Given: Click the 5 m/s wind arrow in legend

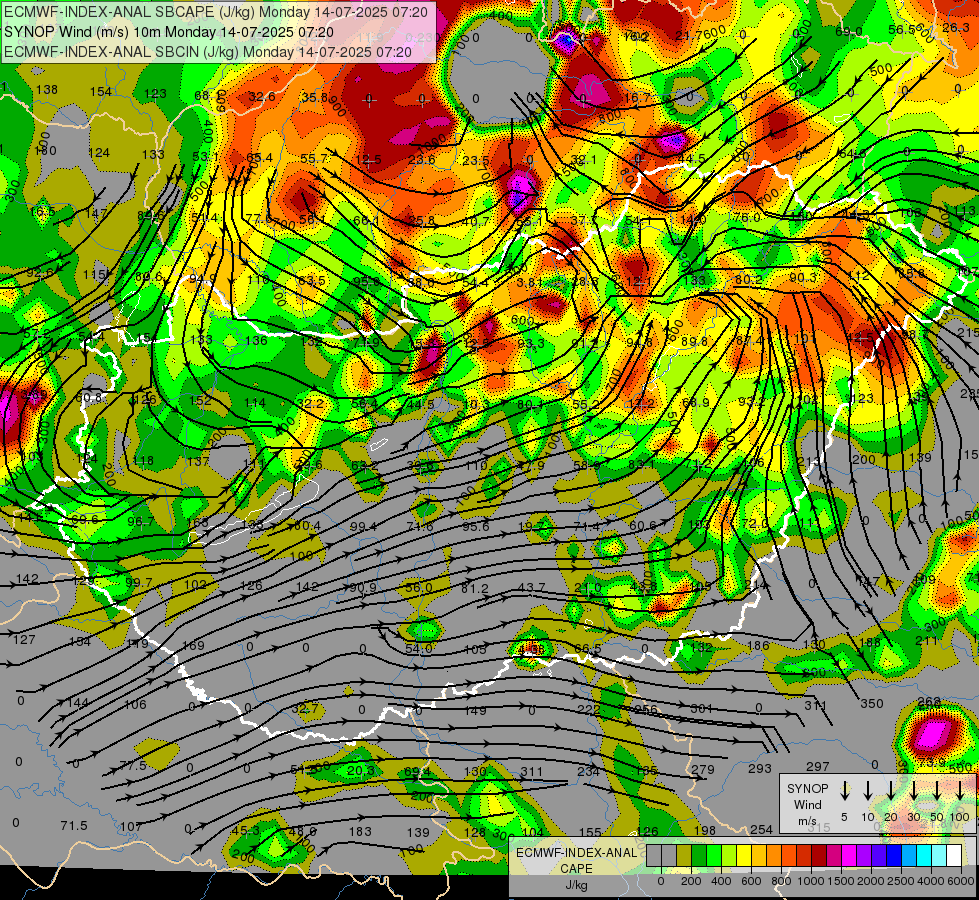Looking at the screenshot, I should click(844, 791).
